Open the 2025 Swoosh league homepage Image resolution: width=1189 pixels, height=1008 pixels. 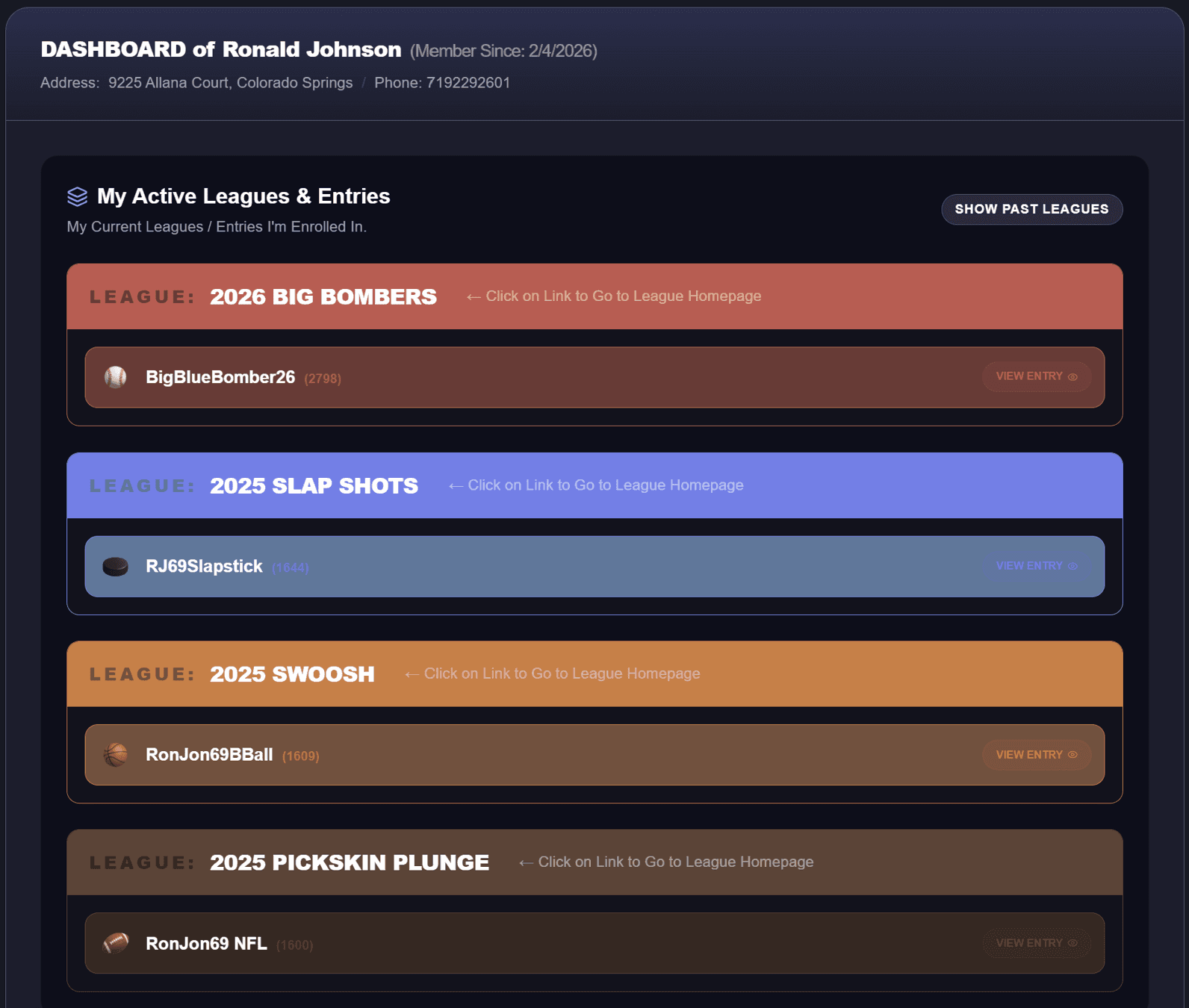pyautogui.click(x=292, y=674)
